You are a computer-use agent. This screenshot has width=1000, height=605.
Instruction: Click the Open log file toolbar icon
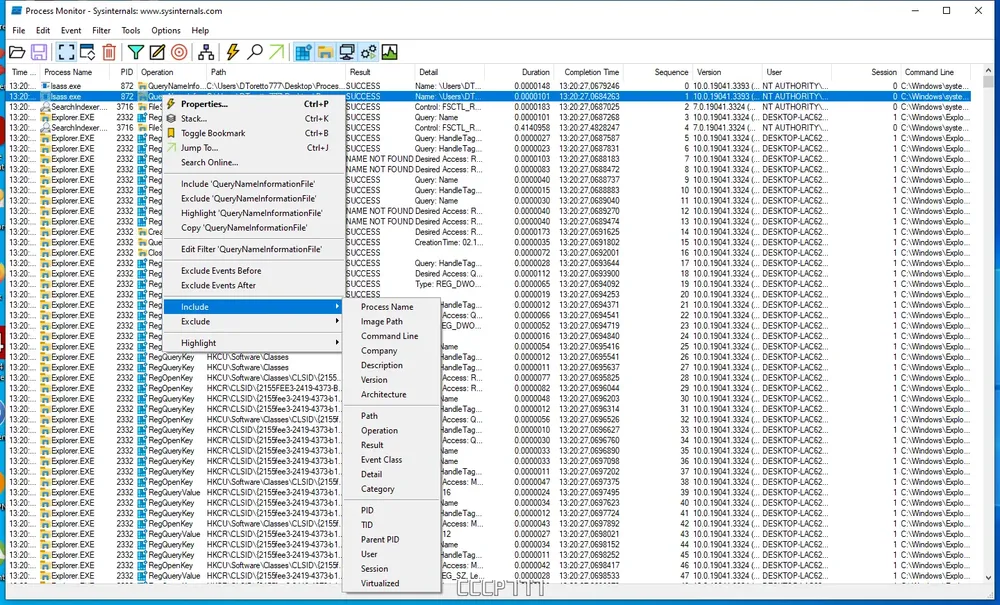pyautogui.click(x=17, y=52)
